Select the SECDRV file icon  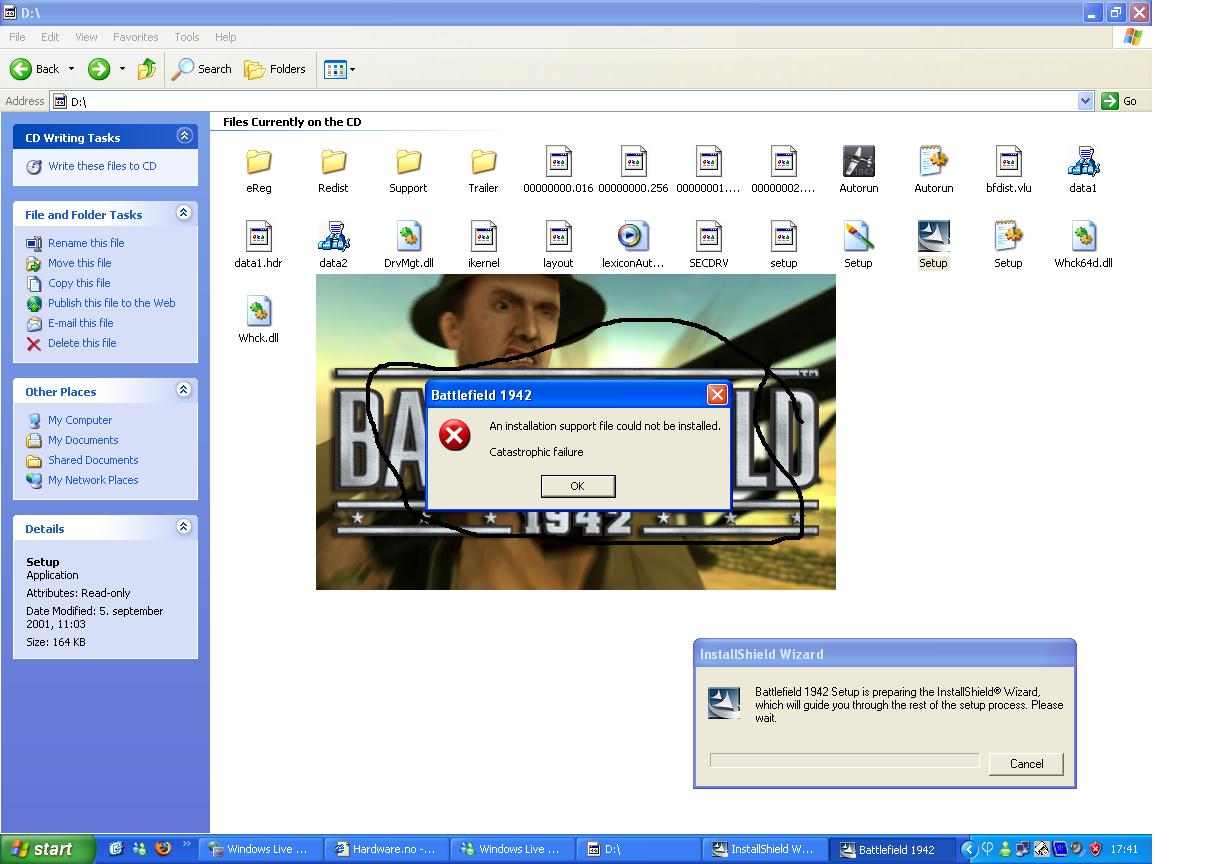[x=708, y=236]
